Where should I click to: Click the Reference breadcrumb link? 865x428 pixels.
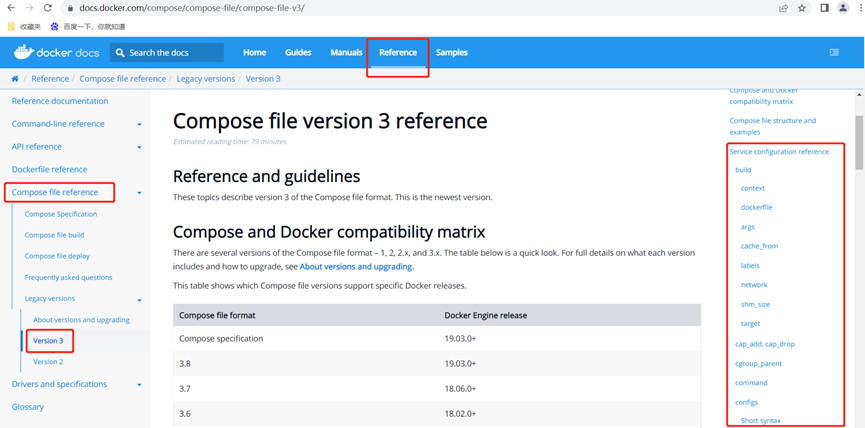pyautogui.click(x=50, y=79)
